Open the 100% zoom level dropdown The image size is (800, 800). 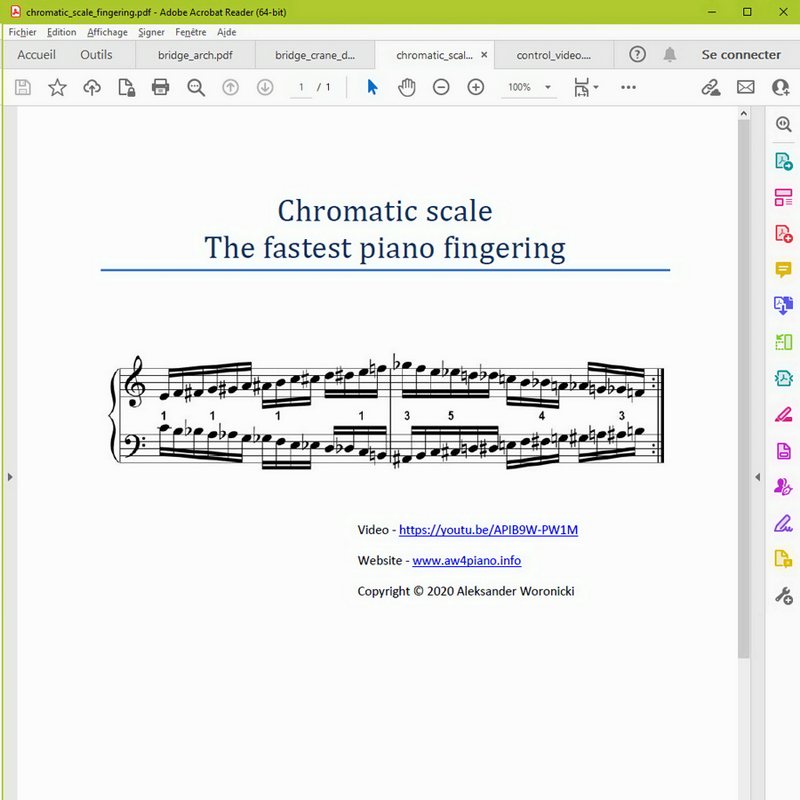(x=529, y=88)
